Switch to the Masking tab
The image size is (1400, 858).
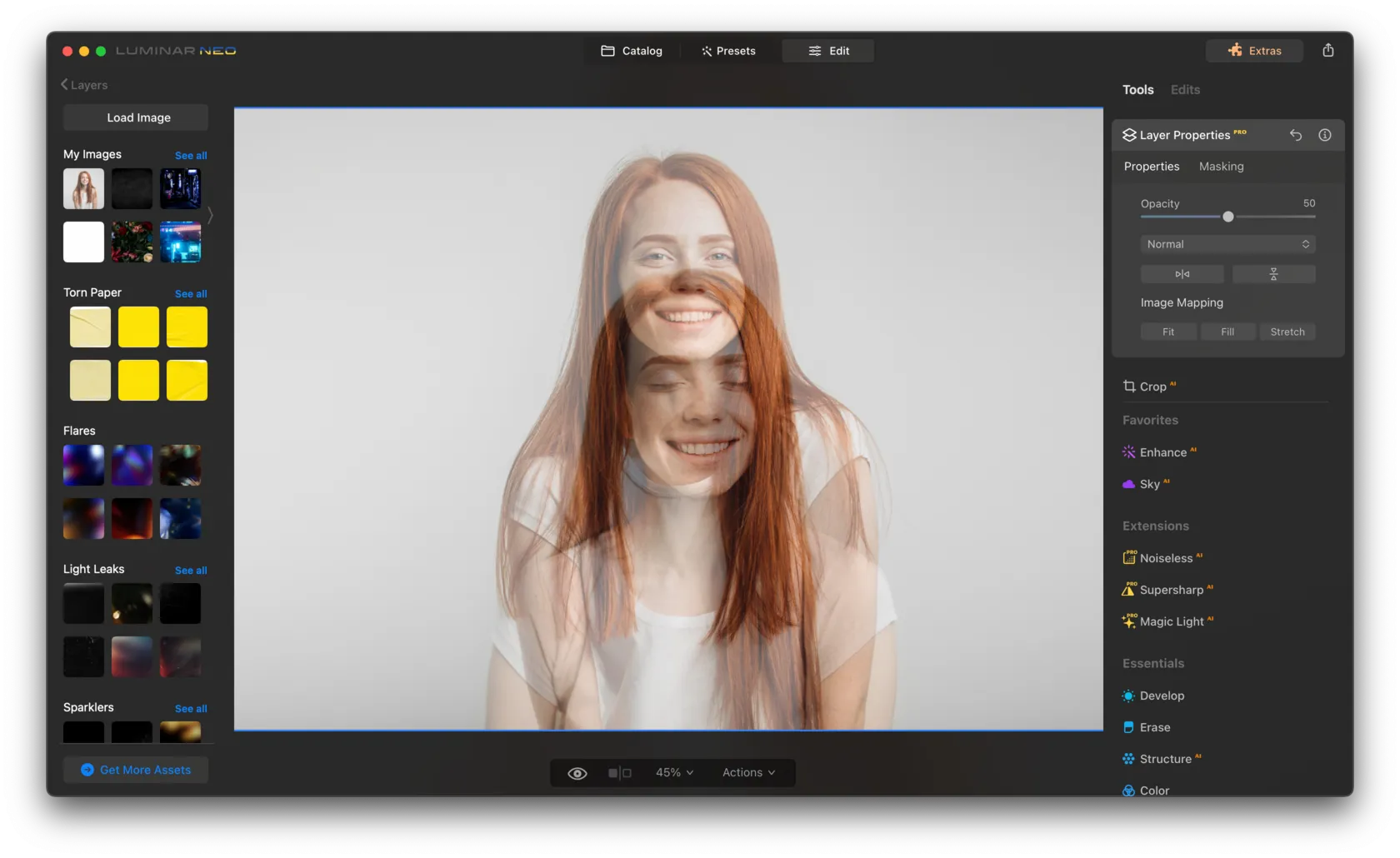click(x=1221, y=167)
